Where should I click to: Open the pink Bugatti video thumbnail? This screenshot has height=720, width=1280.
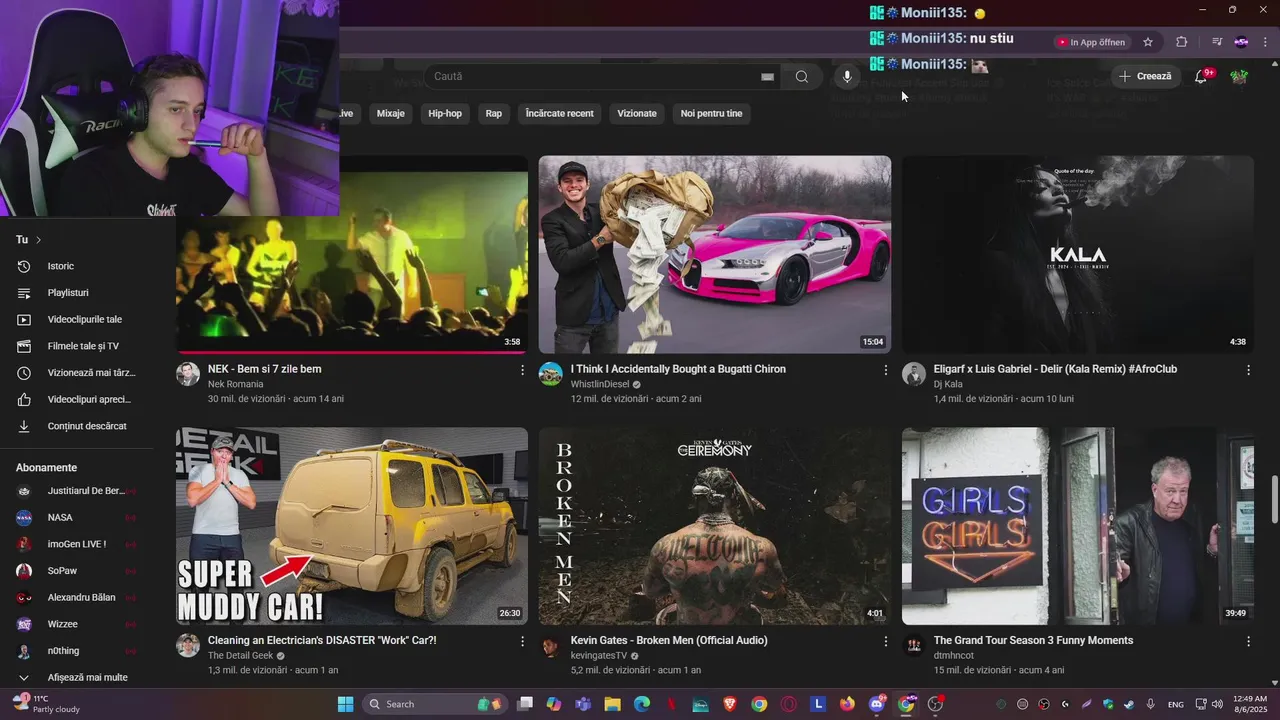point(715,254)
